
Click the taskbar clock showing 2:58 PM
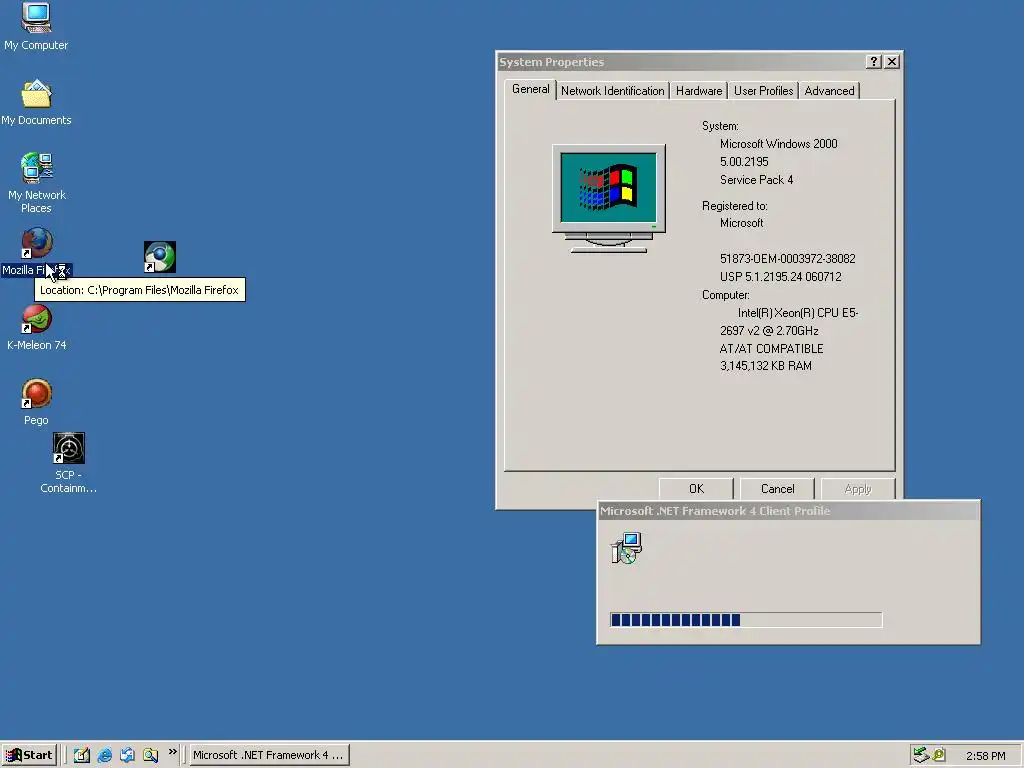point(985,756)
